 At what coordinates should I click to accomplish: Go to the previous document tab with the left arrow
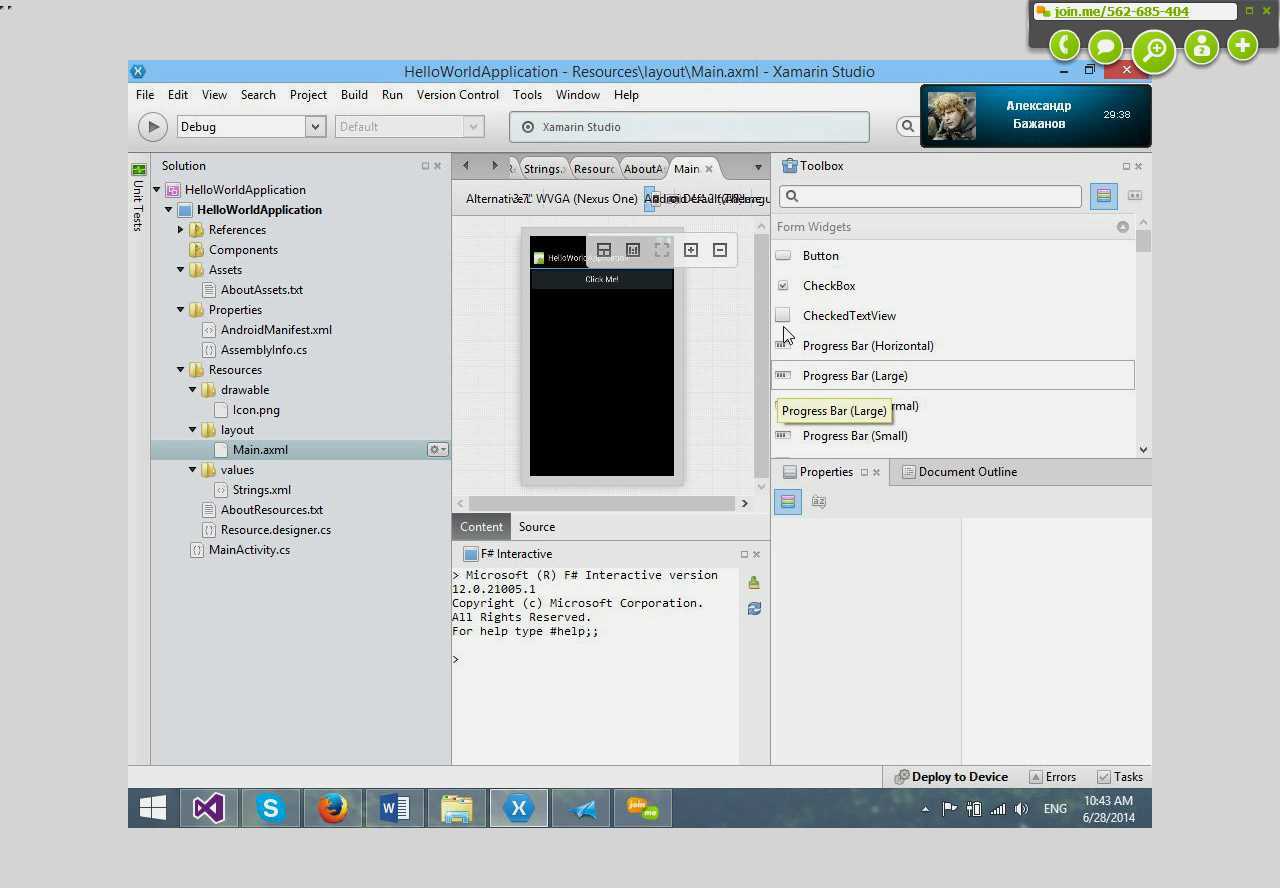466,166
